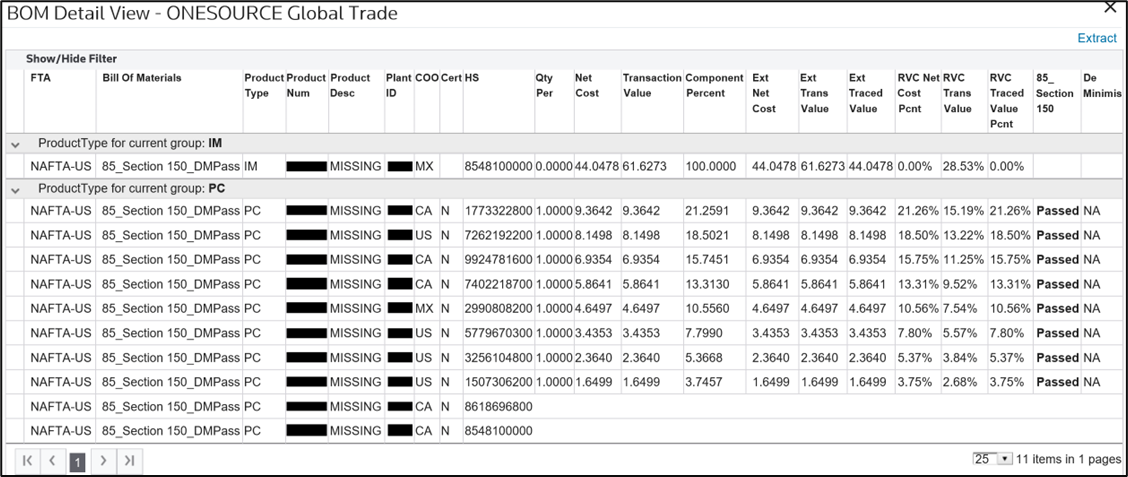
Task: Sort by the RVC Traced Value Pcnt header
Action: coord(1006,101)
